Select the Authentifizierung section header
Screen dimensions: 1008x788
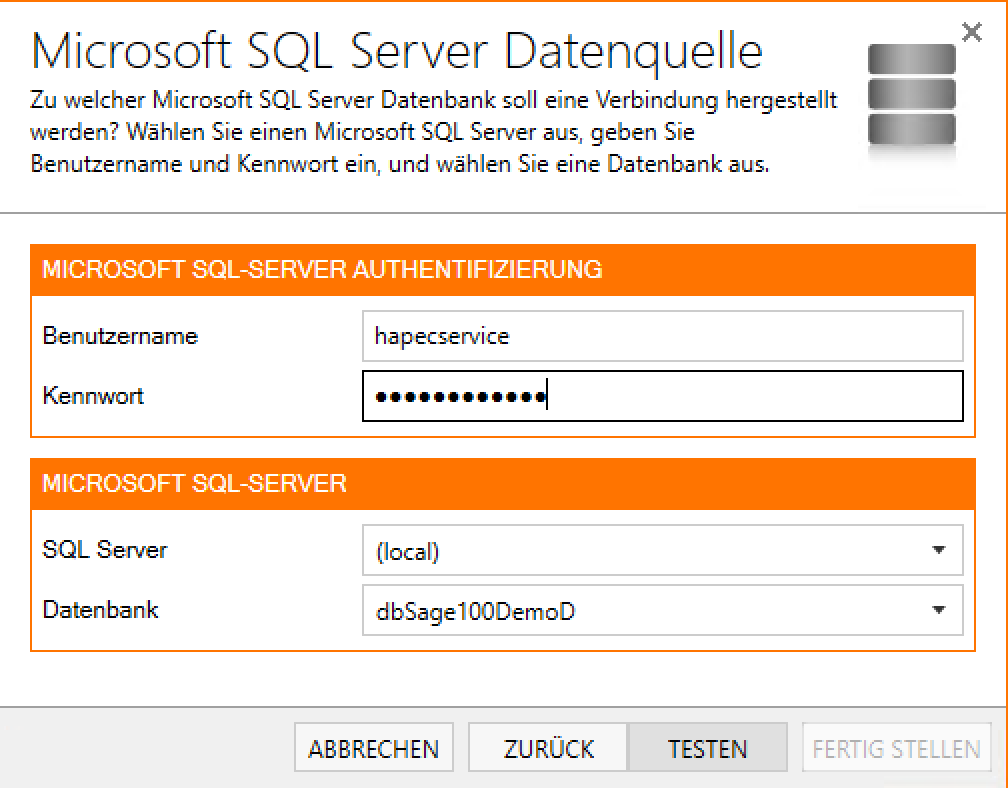click(322, 269)
